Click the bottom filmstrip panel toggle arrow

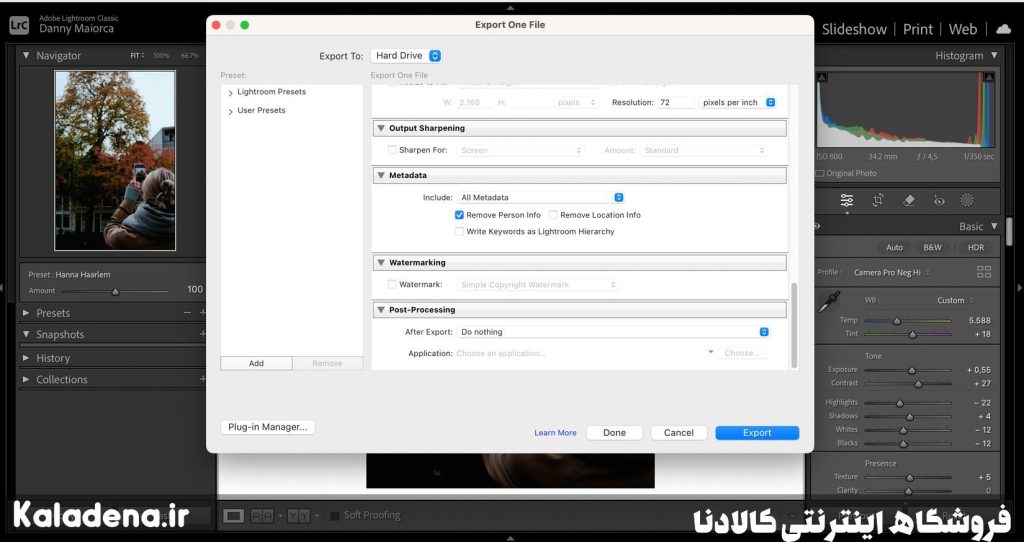point(511,538)
